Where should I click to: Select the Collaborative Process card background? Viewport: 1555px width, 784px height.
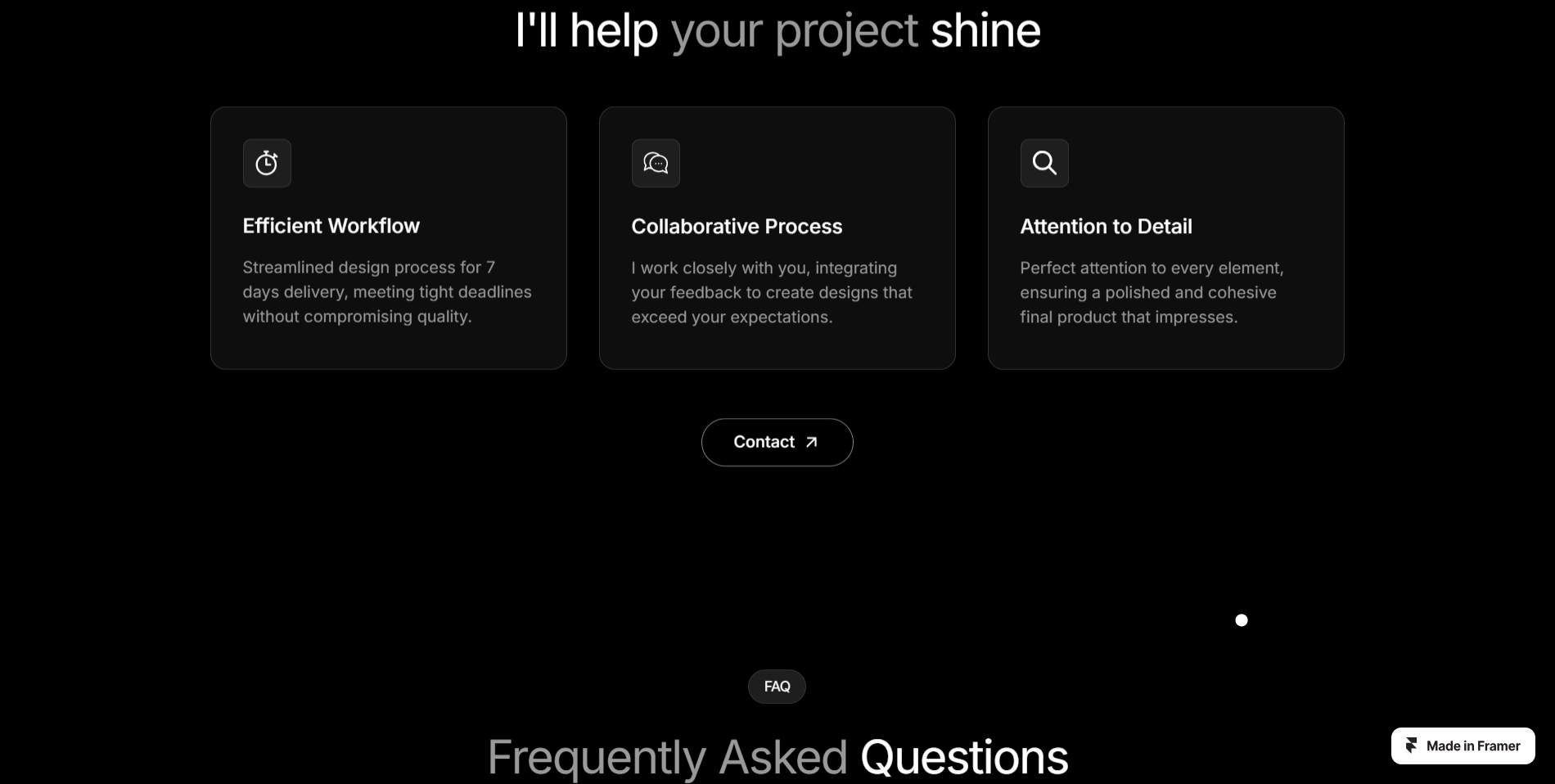(777, 238)
